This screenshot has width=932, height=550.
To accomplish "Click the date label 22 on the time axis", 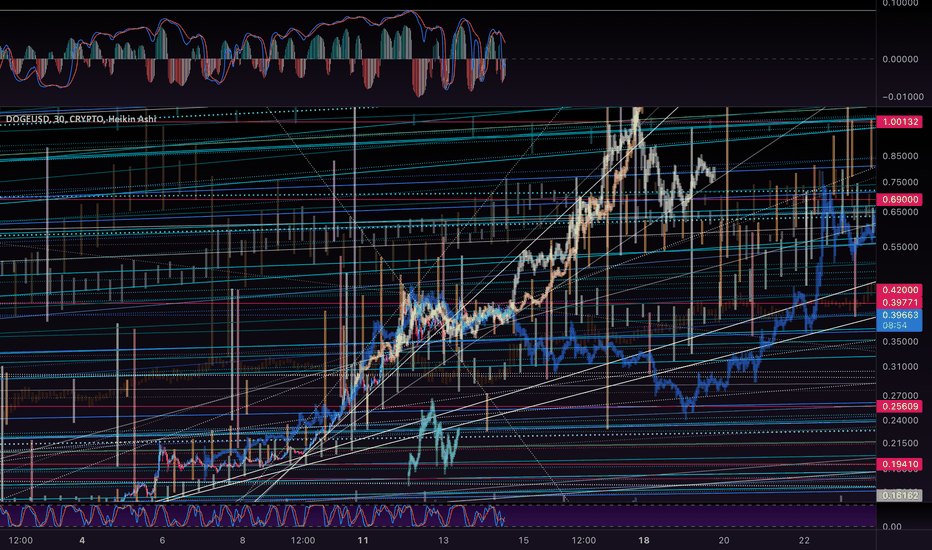I will (804, 540).
